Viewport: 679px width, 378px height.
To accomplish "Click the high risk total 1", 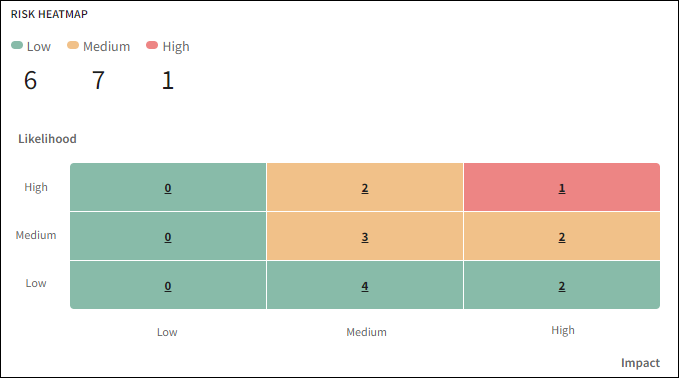I will (168, 81).
